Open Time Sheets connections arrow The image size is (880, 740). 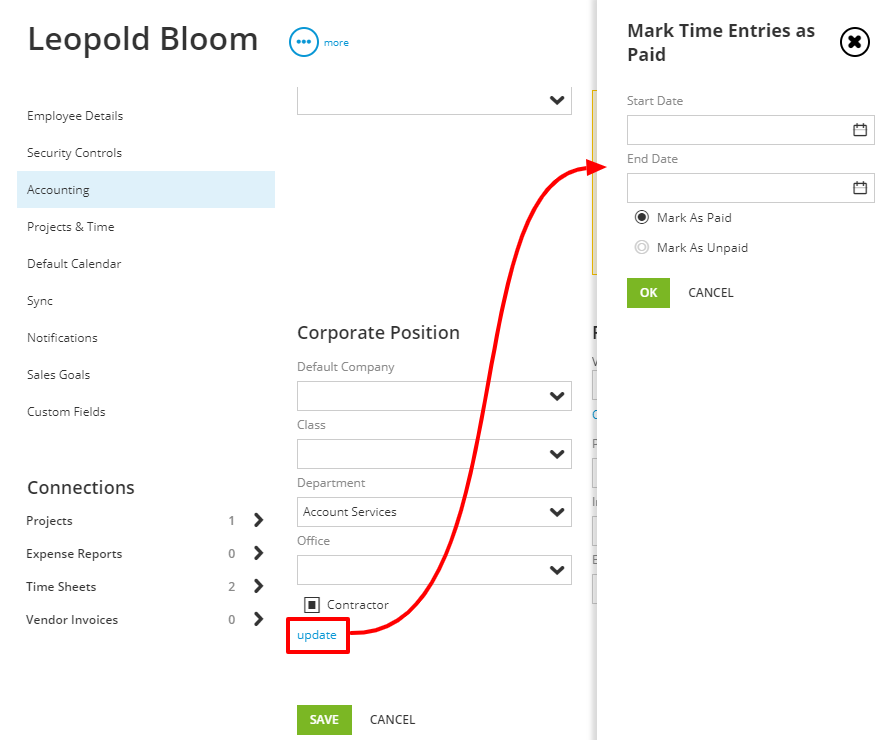click(x=258, y=586)
